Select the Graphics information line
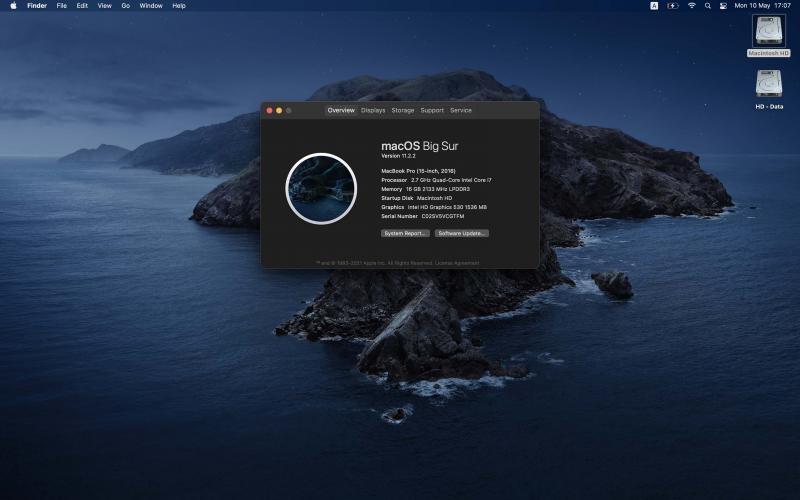Viewport: 800px width, 500px height. tap(434, 207)
